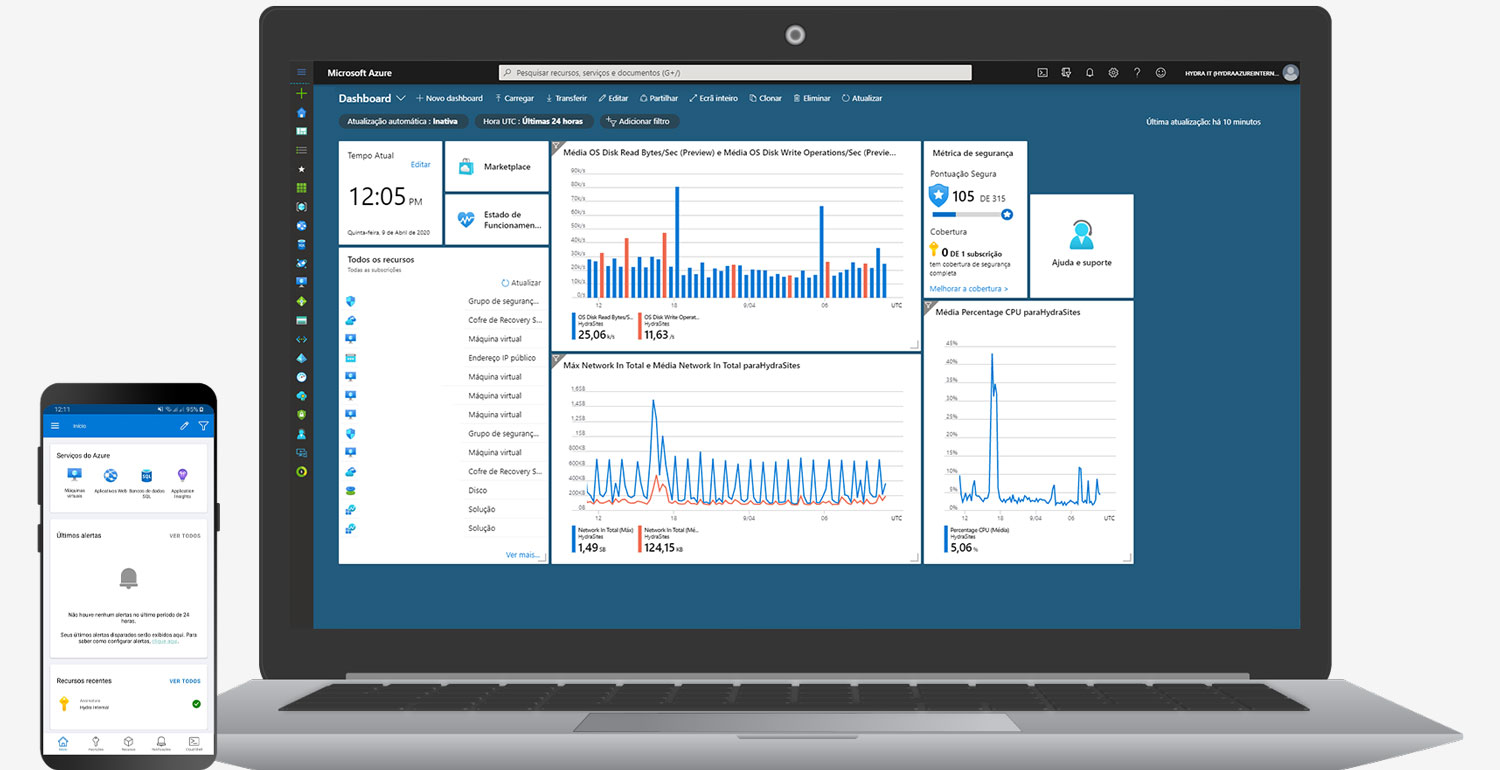Click the Favorites star icon in sidebar
1500x770 pixels.
tap(301, 169)
